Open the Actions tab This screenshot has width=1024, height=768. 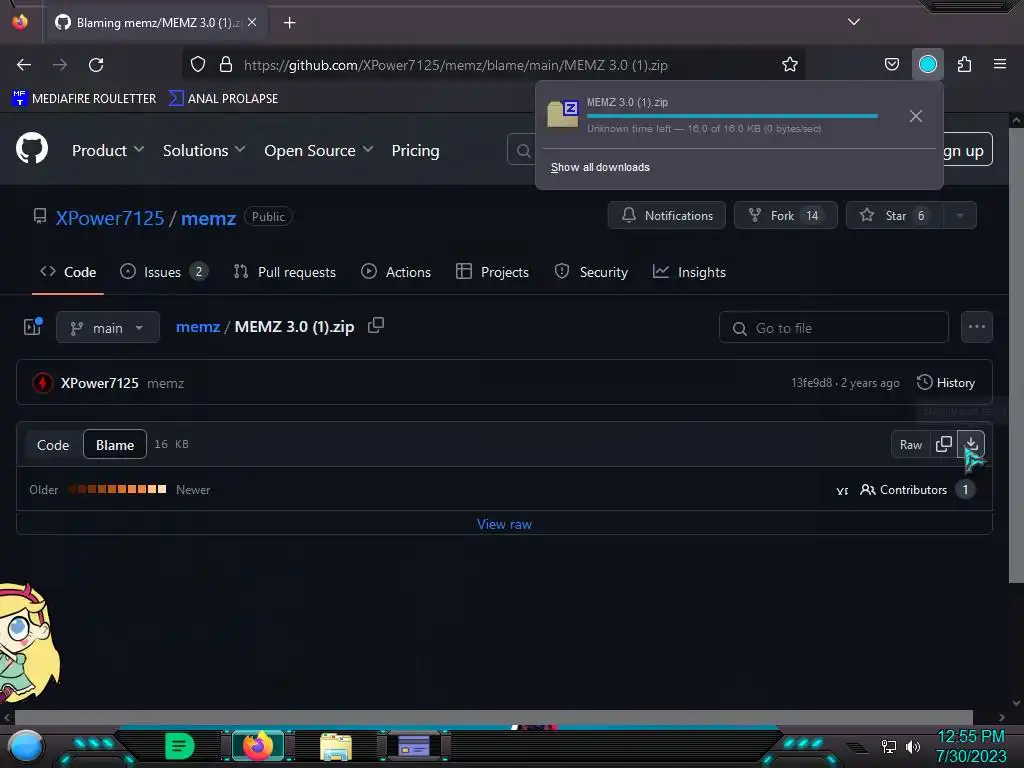[x=396, y=272]
